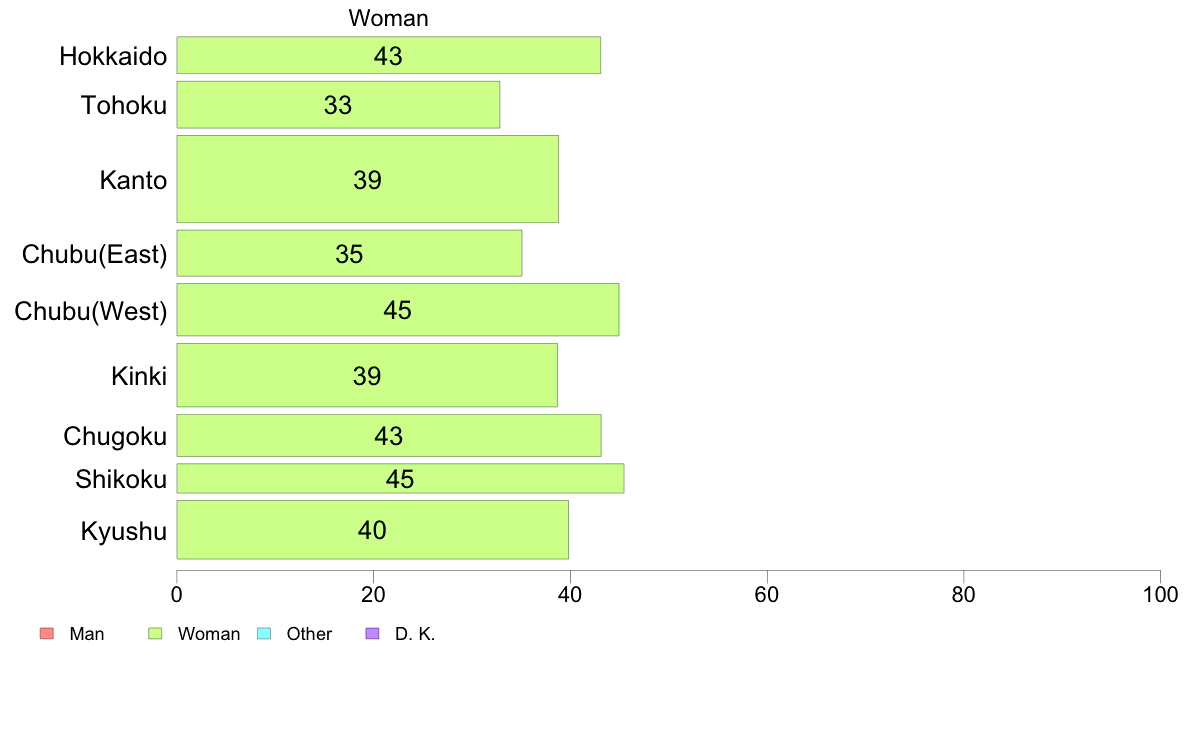Click the Kyushu axis label
This screenshot has height=736, width=1188.
click(123, 531)
